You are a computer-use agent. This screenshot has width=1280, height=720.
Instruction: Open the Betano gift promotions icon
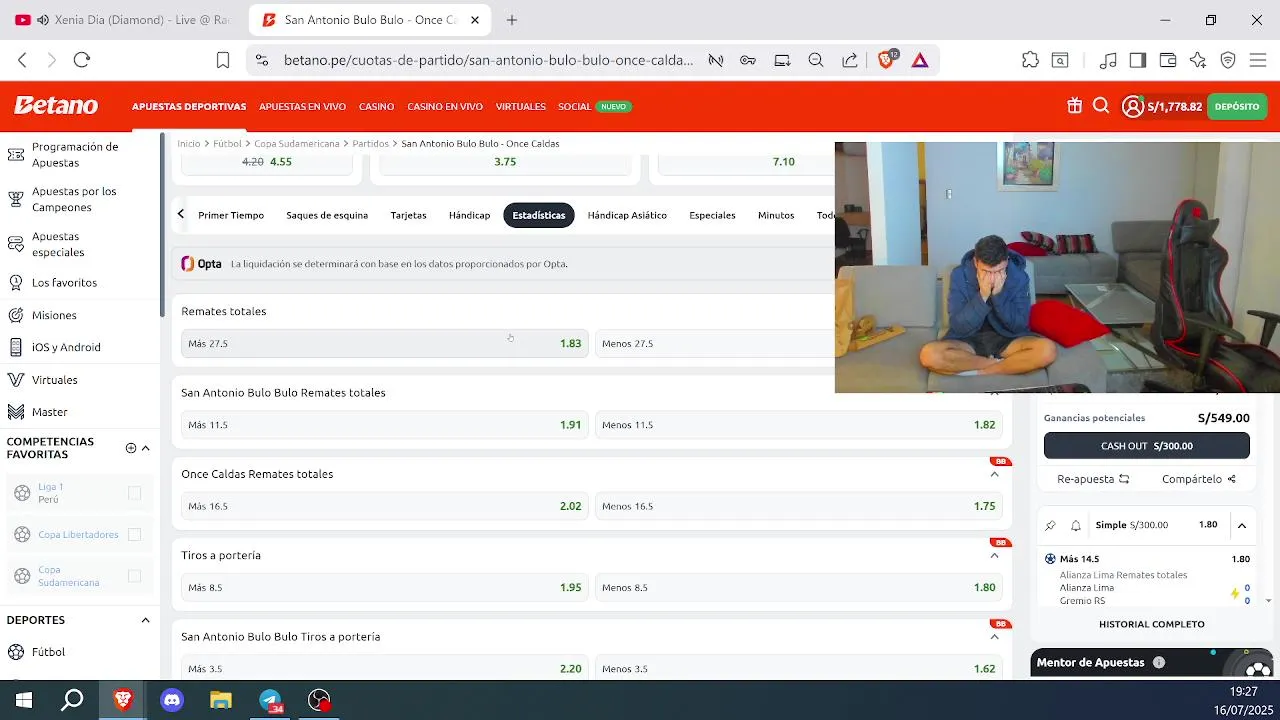coord(1074,106)
